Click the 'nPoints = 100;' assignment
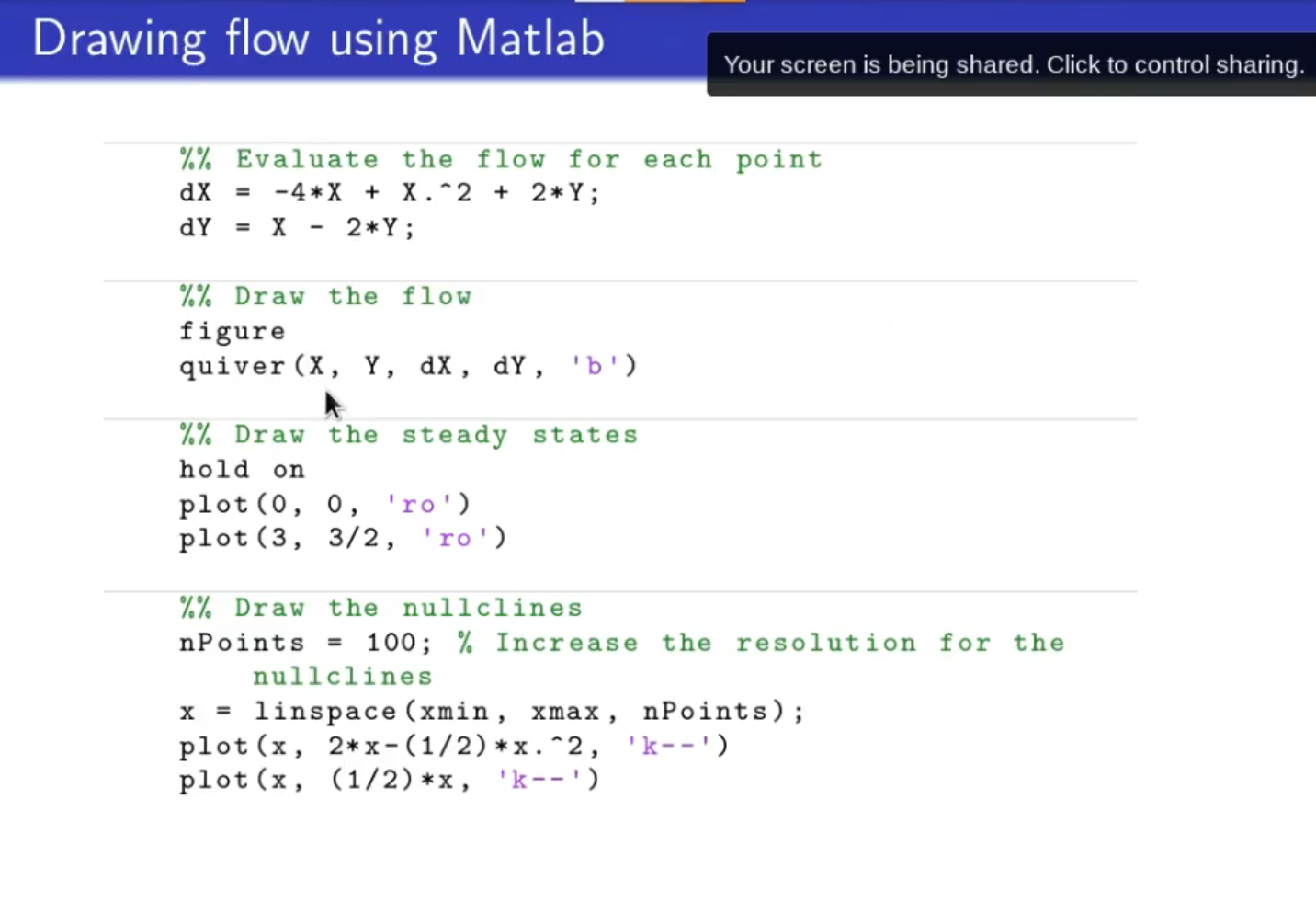1316x902 pixels. [304, 642]
